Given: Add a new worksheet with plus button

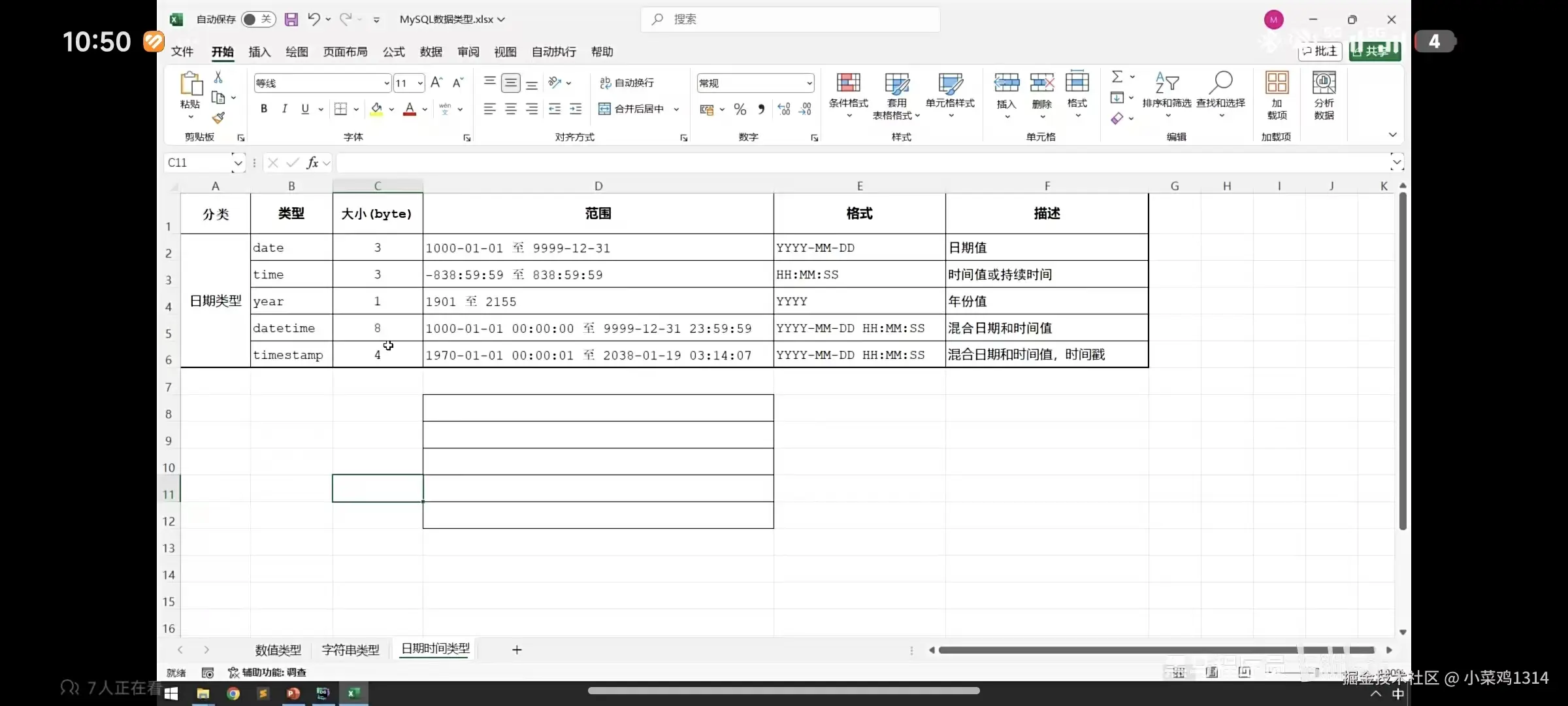Looking at the screenshot, I should 517,649.
